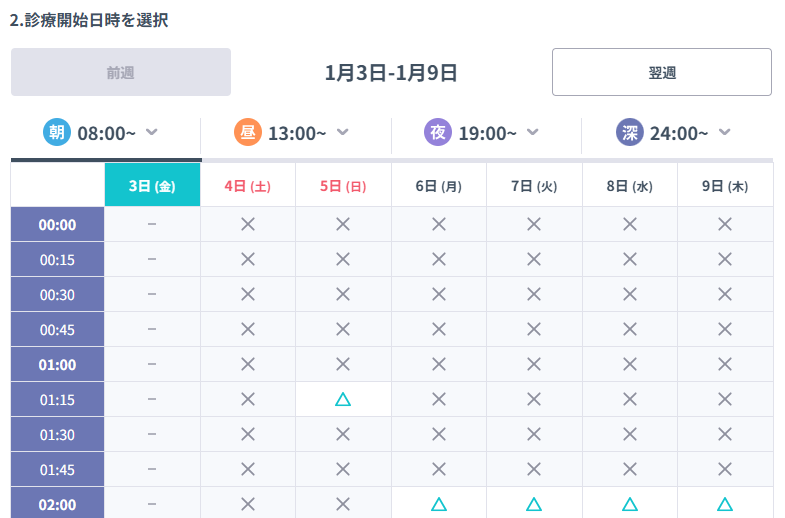This screenshot has width=785, height=518.
Task: Click the 昼 daytime circle icon
Action: tap(248, 132)
